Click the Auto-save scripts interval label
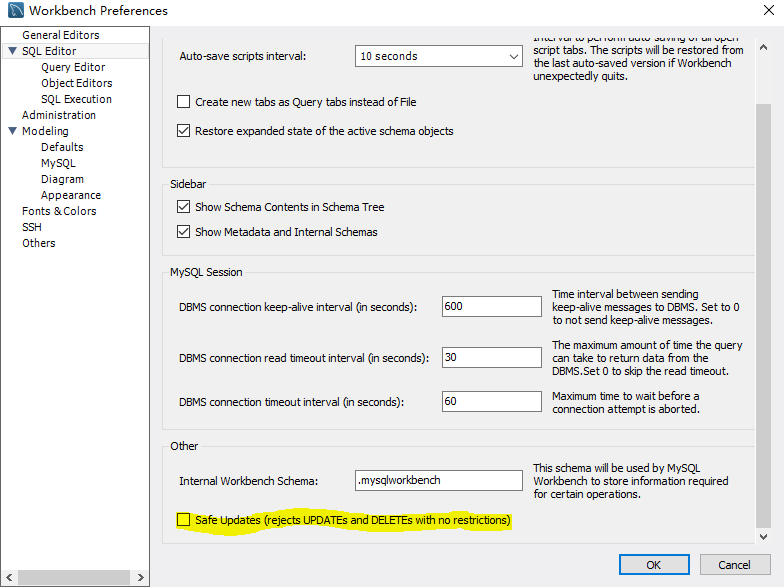Screen dimensions: 784x587 pos(242,56)
